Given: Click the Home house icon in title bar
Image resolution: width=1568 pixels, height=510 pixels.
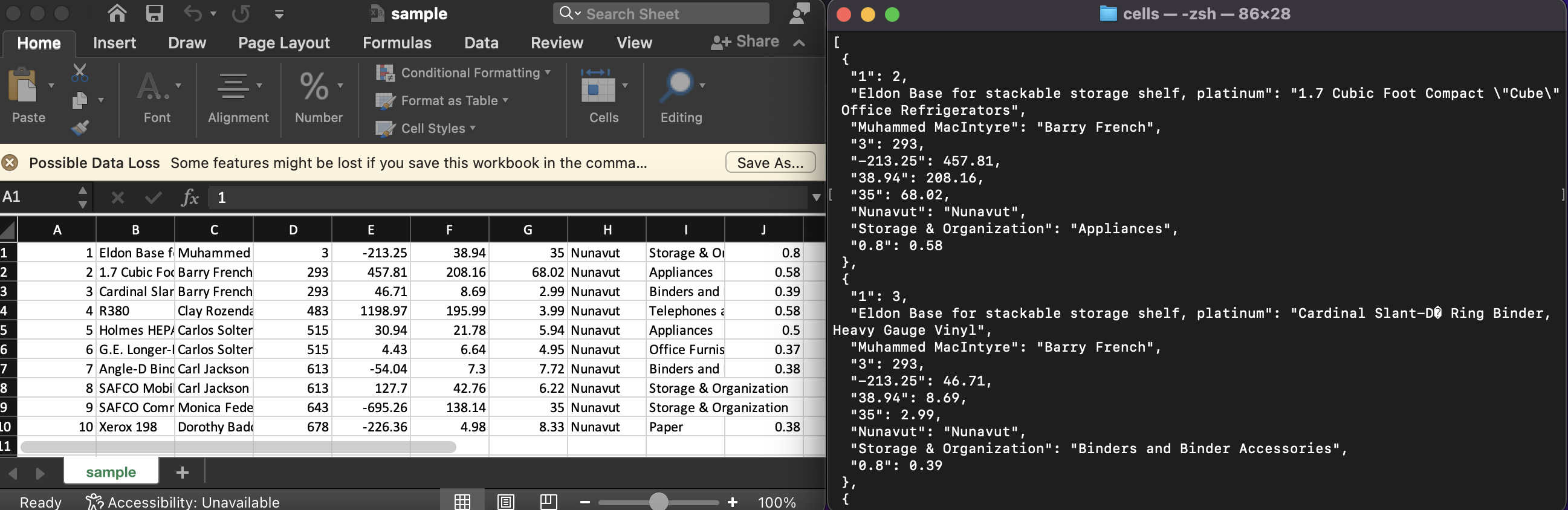Looking at the screenshot, I should [x=117, y=13].
